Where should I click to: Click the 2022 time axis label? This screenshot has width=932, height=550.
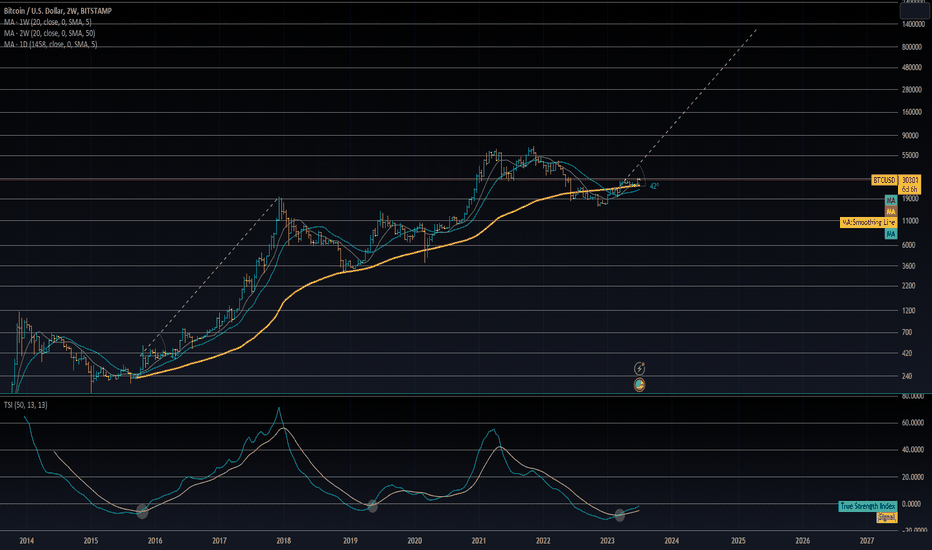click(543, 540)
